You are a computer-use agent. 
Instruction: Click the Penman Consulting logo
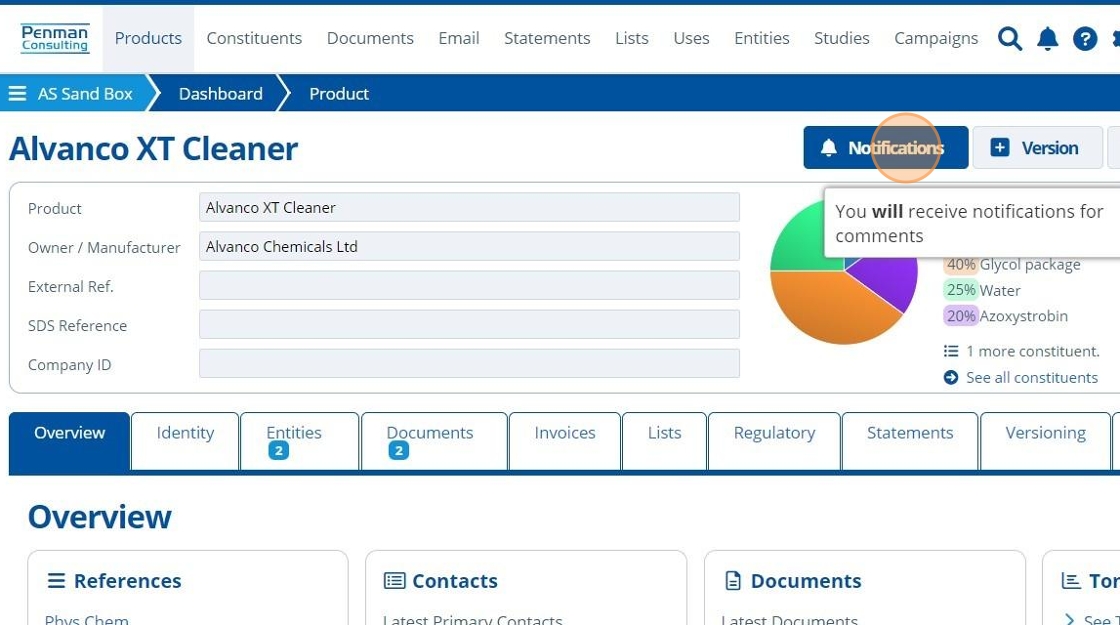[x=55, y=39]
